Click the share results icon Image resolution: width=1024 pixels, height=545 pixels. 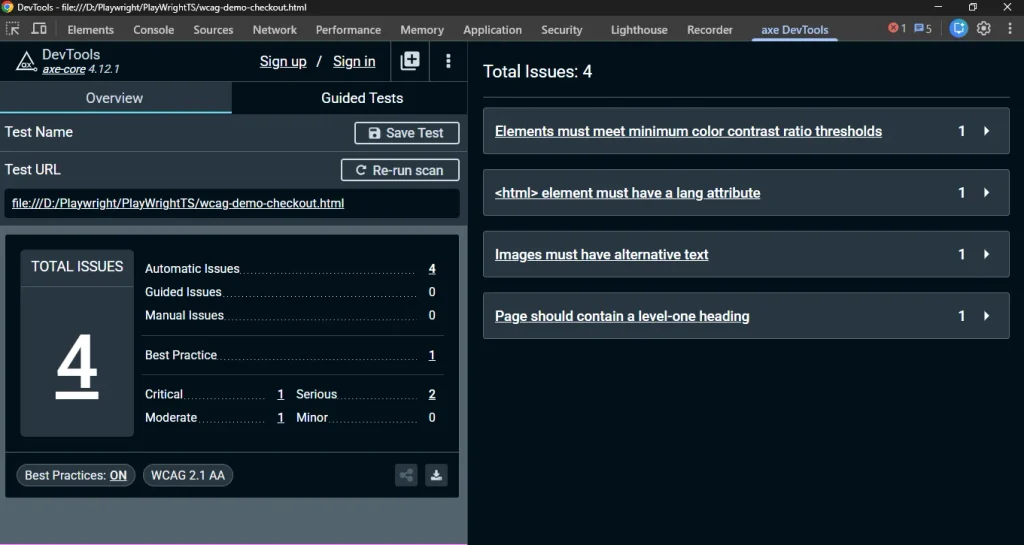[x=406, y=475]
